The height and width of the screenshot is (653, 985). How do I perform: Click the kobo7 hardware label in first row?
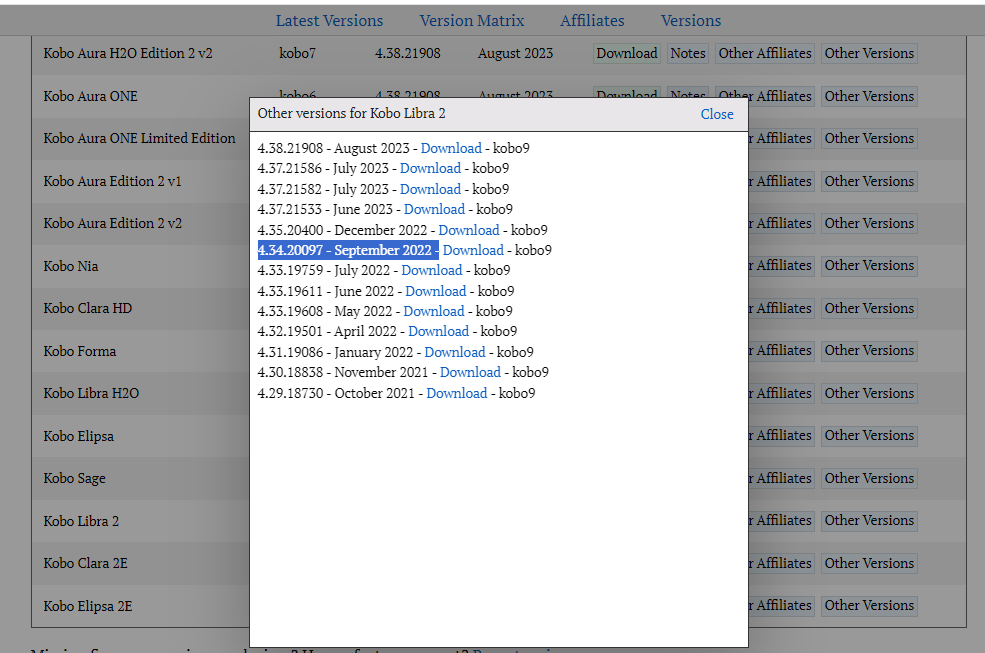pos(297,53)
